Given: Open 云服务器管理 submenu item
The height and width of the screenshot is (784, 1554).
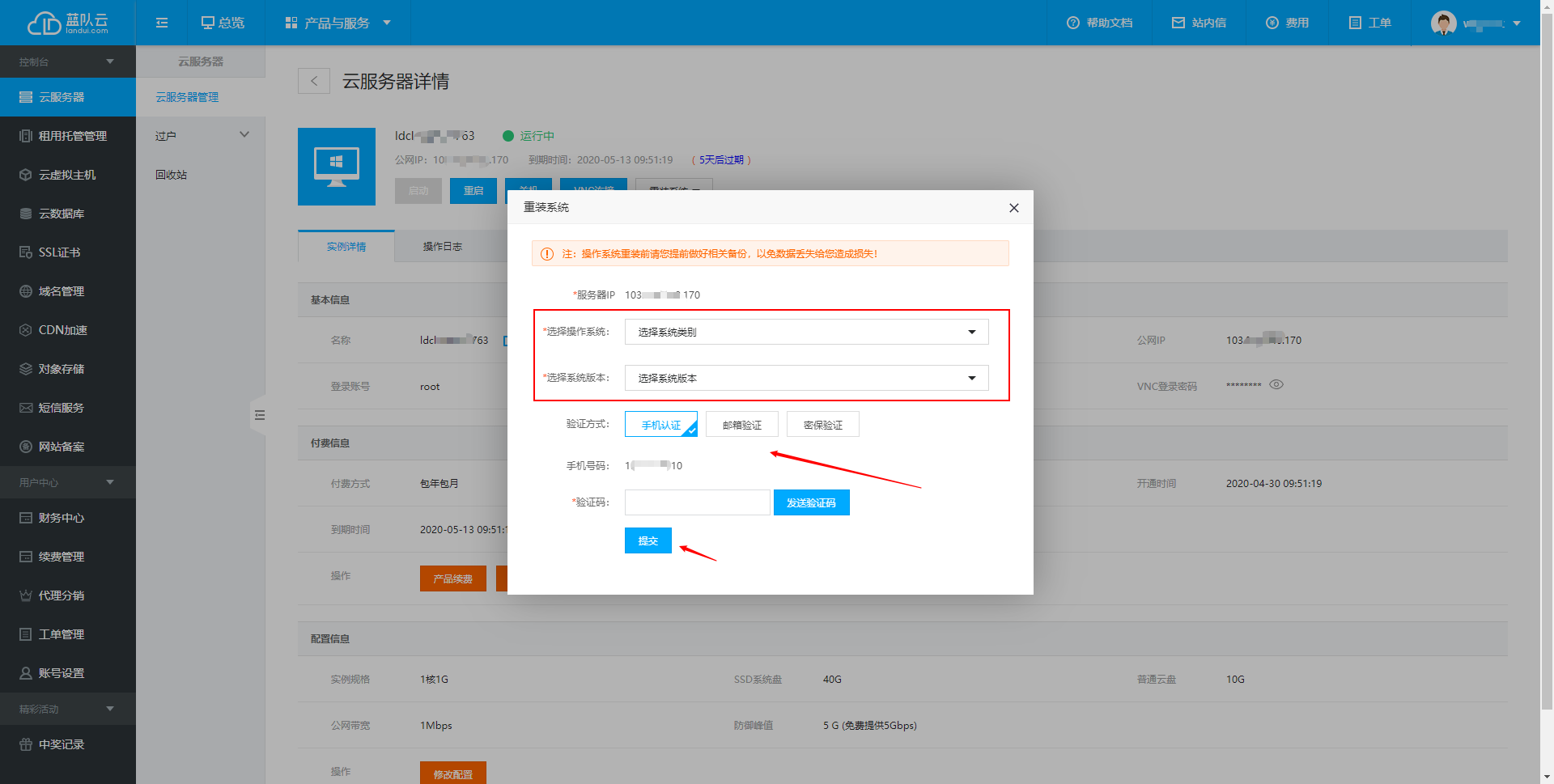Looking at the screenshot, I should (187, 97).
